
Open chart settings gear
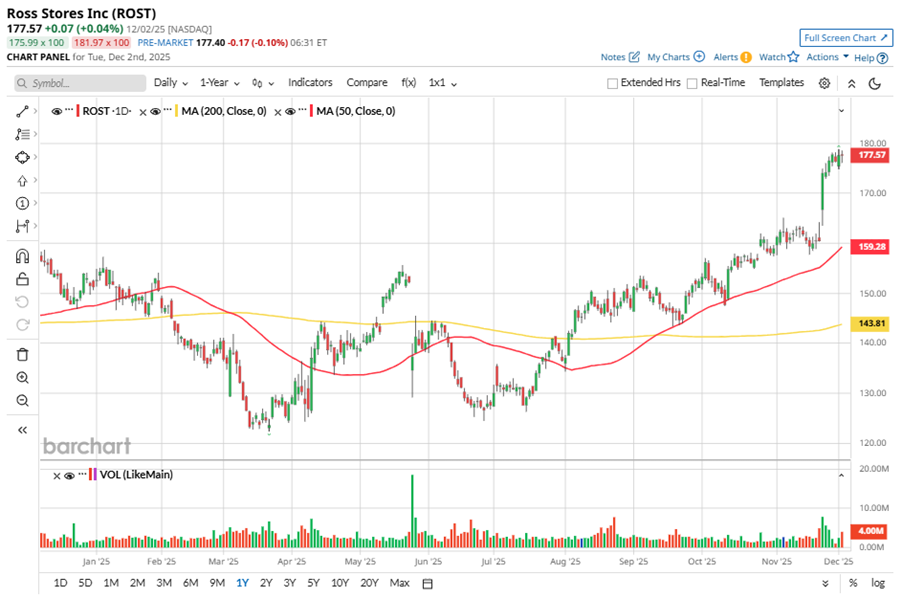pos(824,83)
